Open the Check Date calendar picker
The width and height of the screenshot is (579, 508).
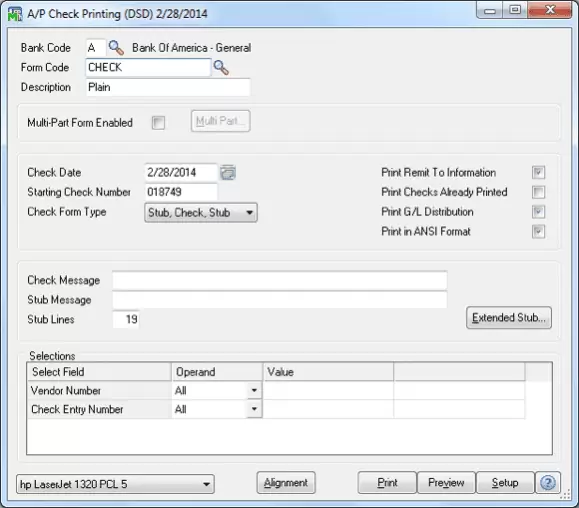pyautogui.click(x=228, y=172)
